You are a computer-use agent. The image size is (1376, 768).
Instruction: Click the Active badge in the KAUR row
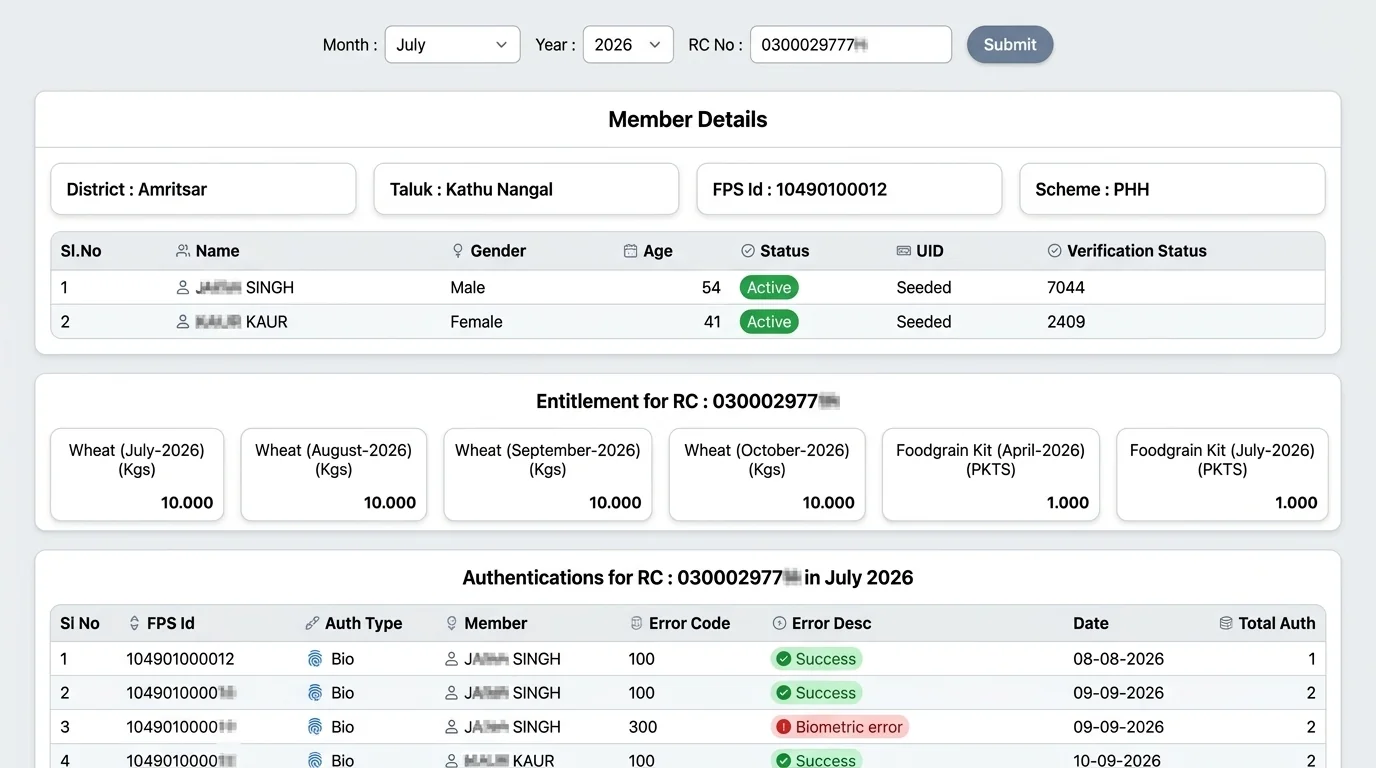(x=769, y=322)
